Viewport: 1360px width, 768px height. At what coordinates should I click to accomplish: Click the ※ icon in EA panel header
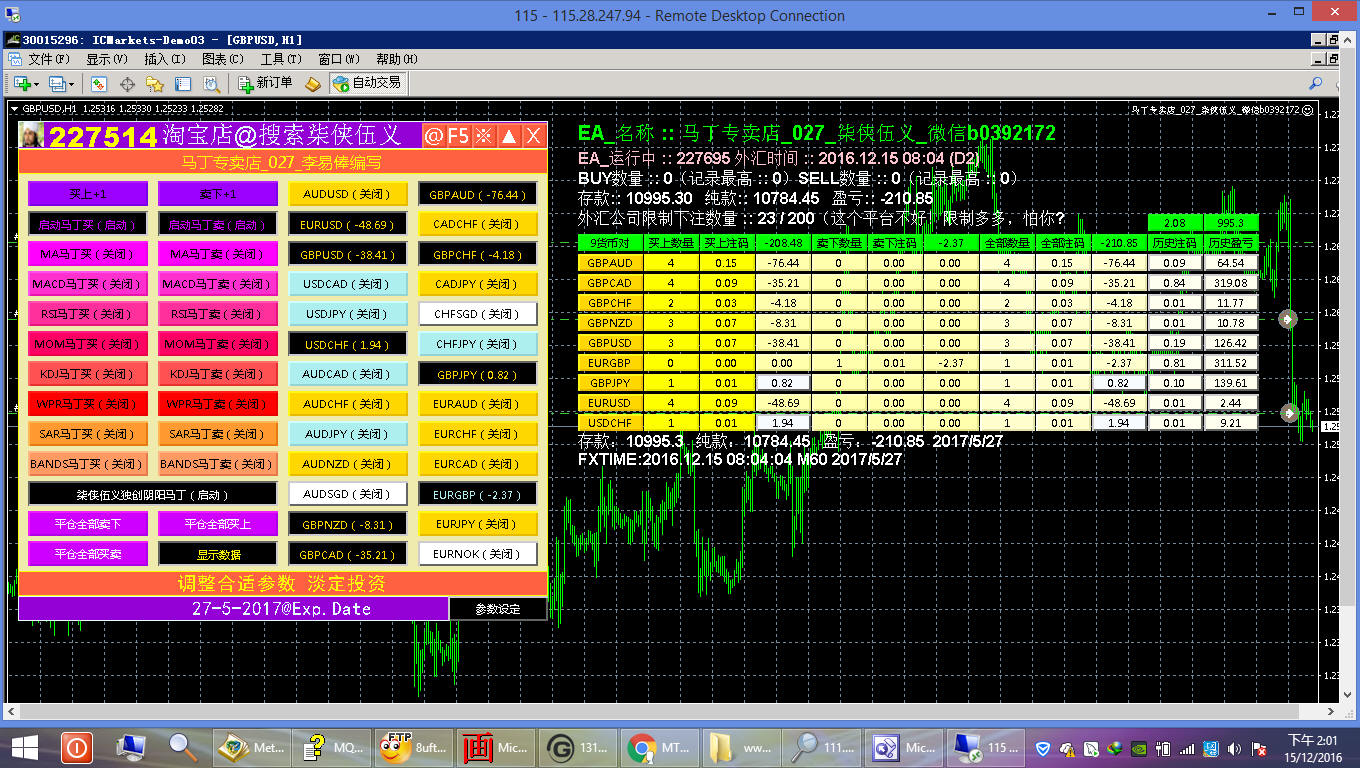[483, 136]
